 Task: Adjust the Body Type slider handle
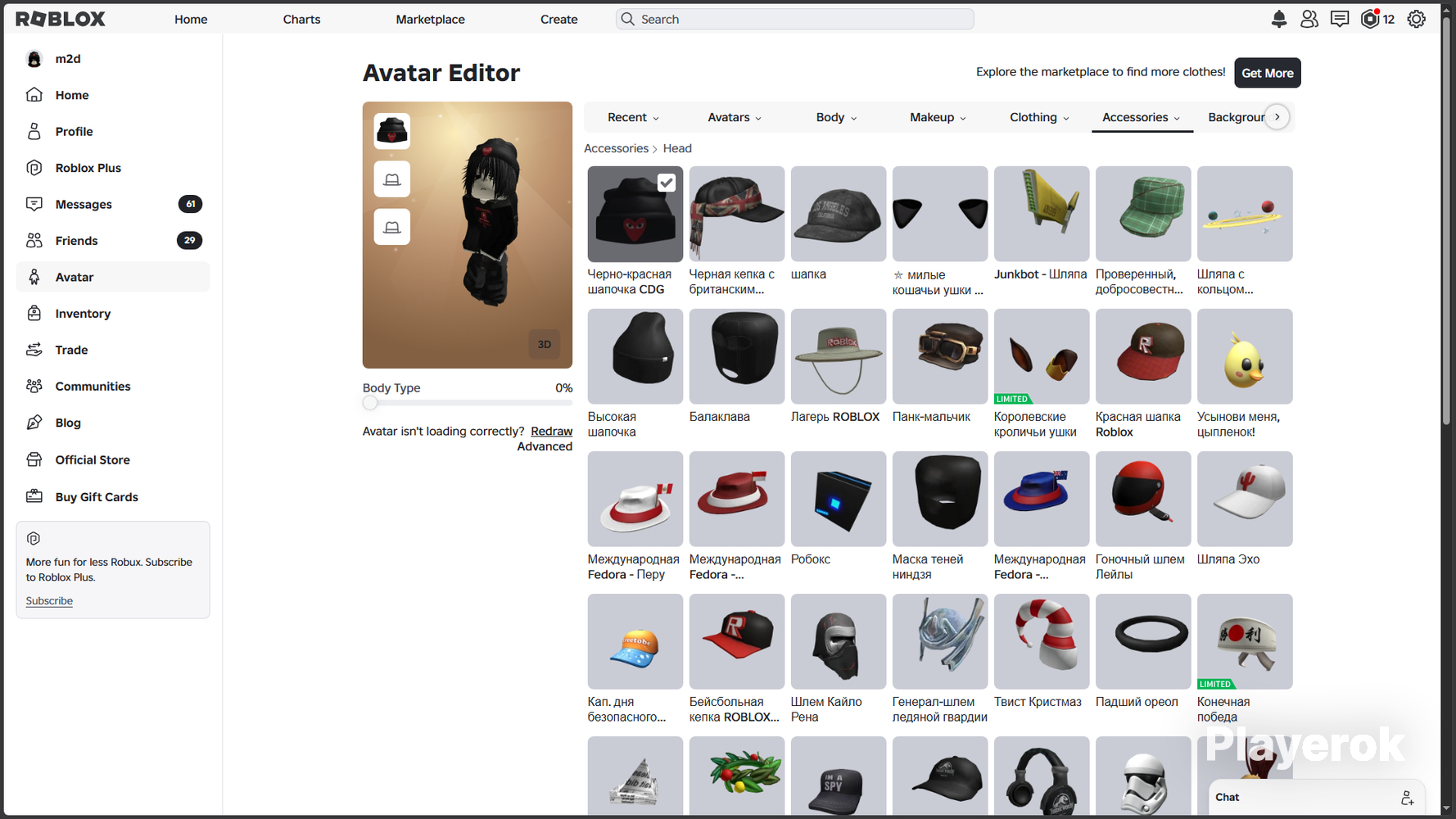(x=370, y=403)
